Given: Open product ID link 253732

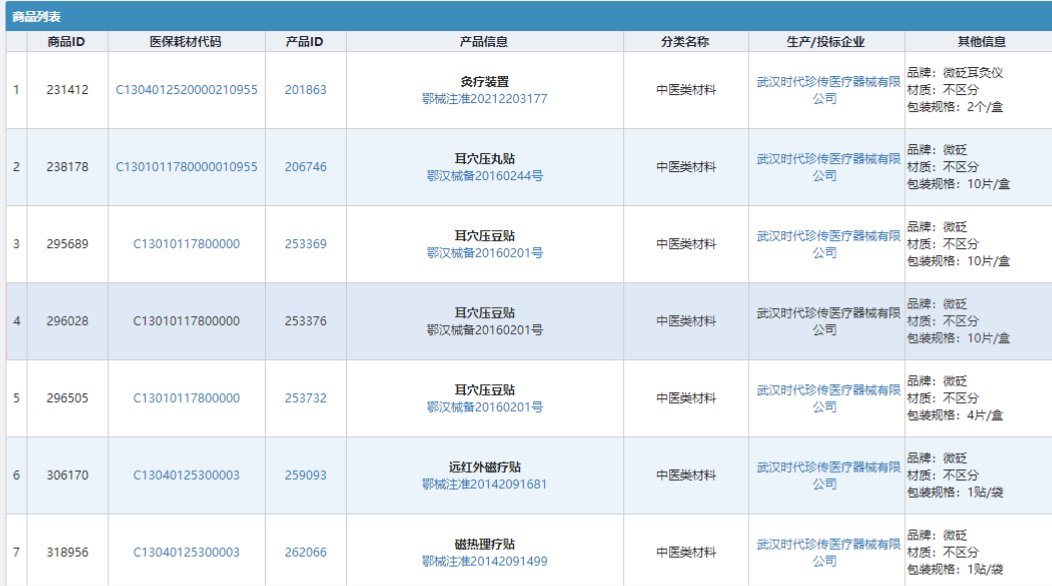Looking at the screenshot, I should [305, 399].
